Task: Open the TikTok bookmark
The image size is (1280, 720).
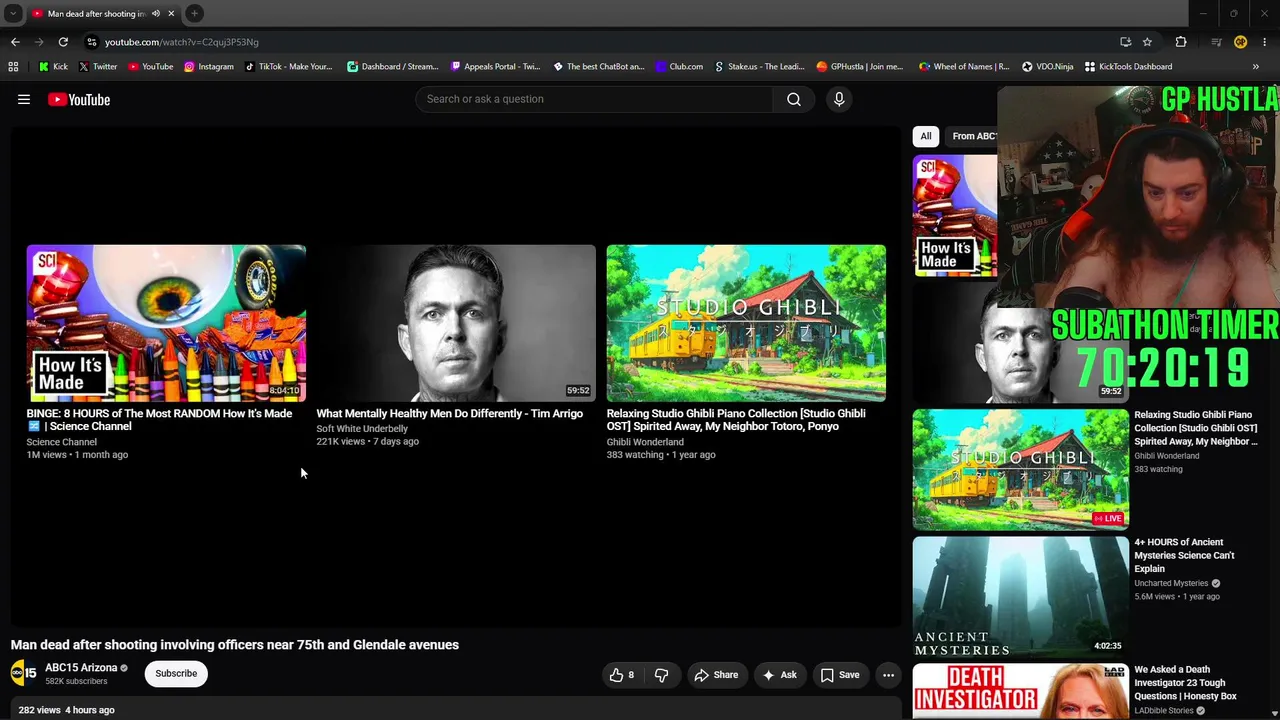Action: [288, 67]
